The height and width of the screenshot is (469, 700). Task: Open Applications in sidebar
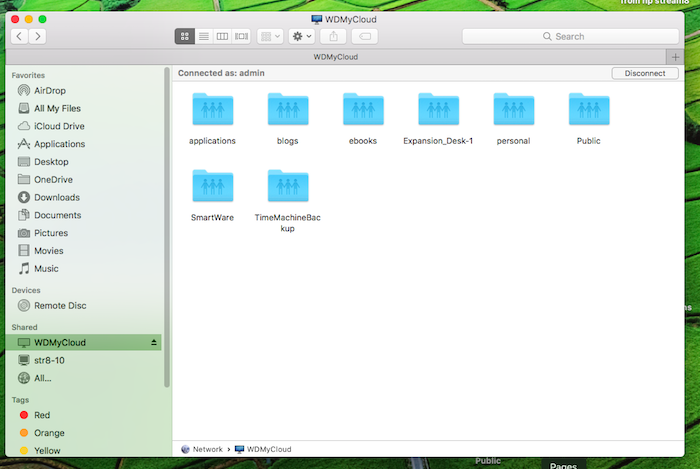point(85,144)
